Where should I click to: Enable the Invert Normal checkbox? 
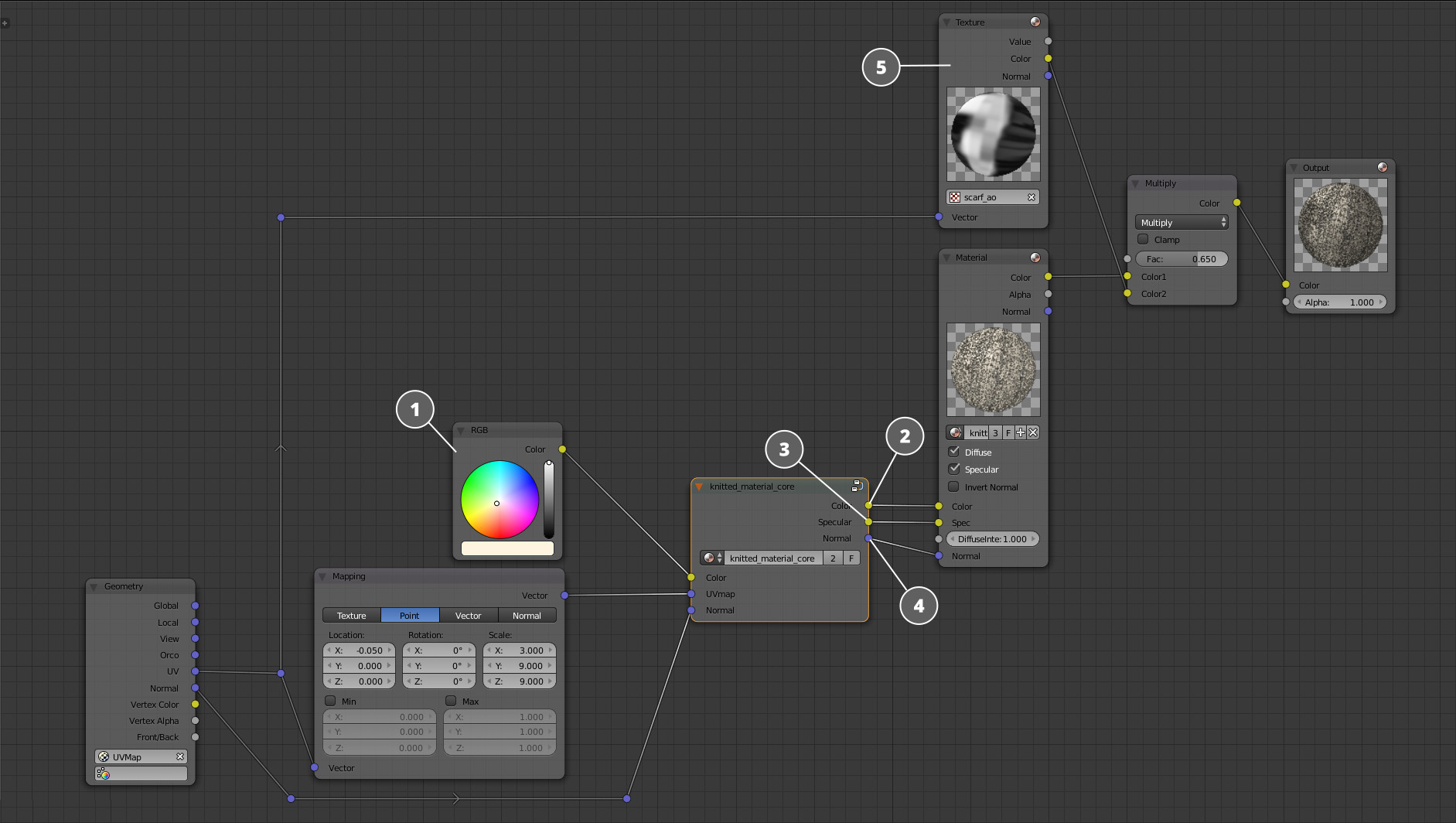[954, 487]
